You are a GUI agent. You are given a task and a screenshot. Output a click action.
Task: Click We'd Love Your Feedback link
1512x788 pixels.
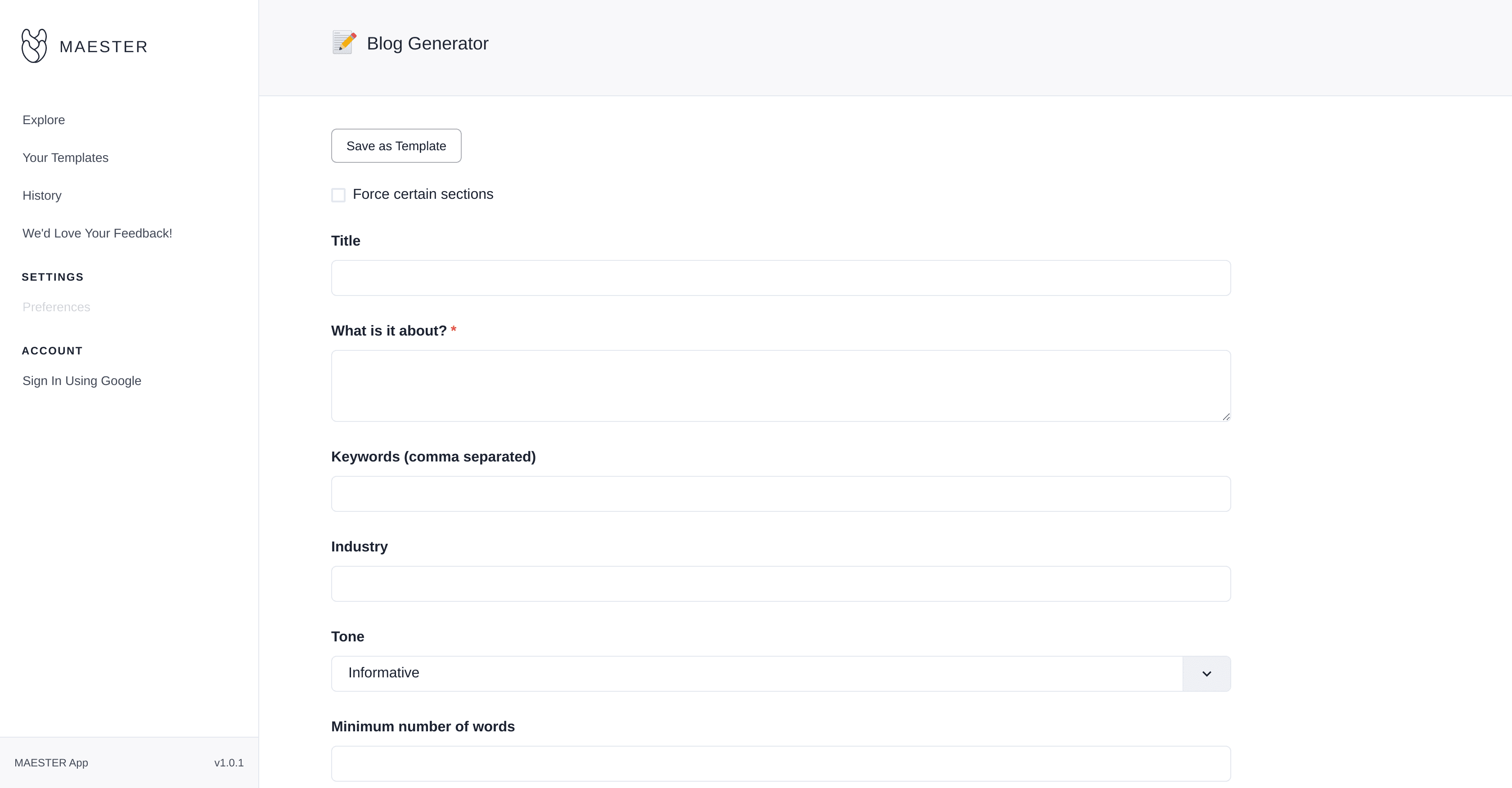pyautogui.click(x=96, y=233)
